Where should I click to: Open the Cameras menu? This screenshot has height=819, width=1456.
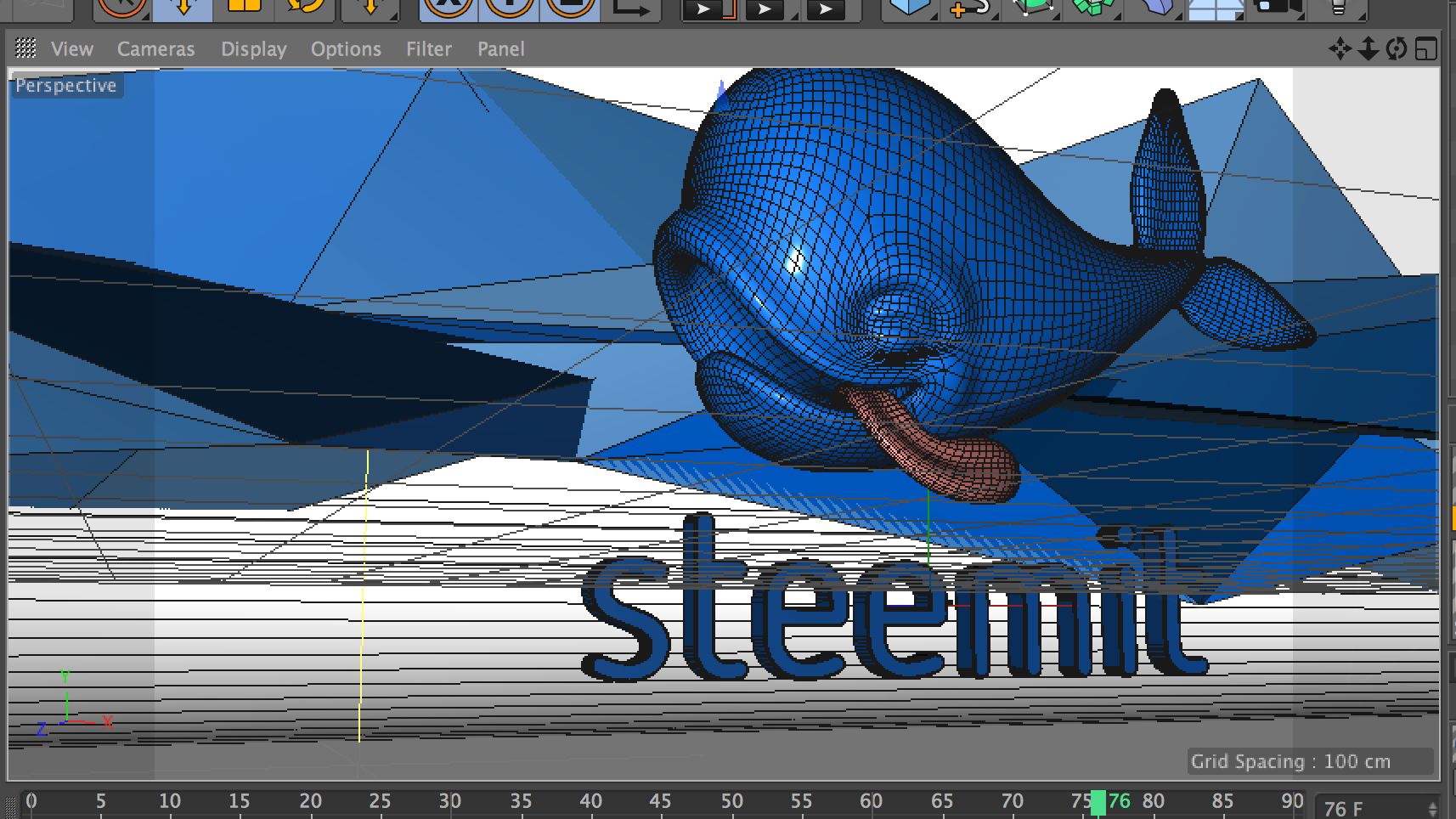point(155,49)
